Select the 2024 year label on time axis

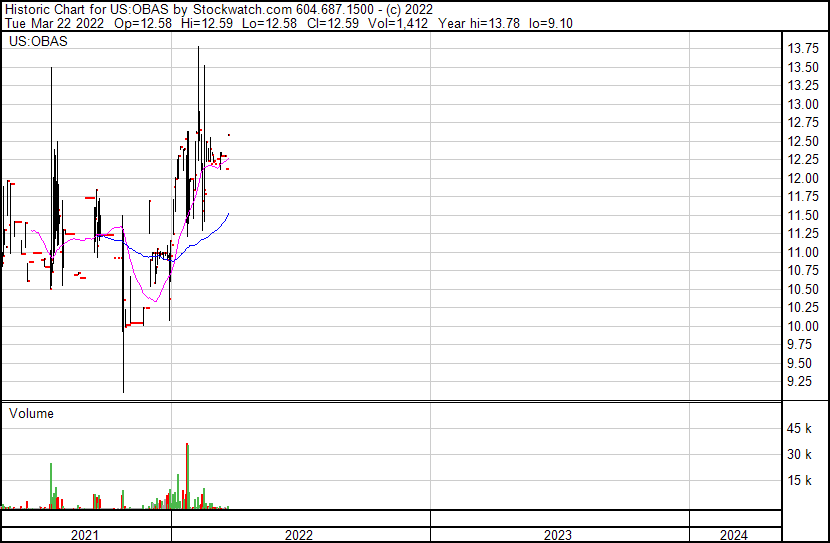732,535
